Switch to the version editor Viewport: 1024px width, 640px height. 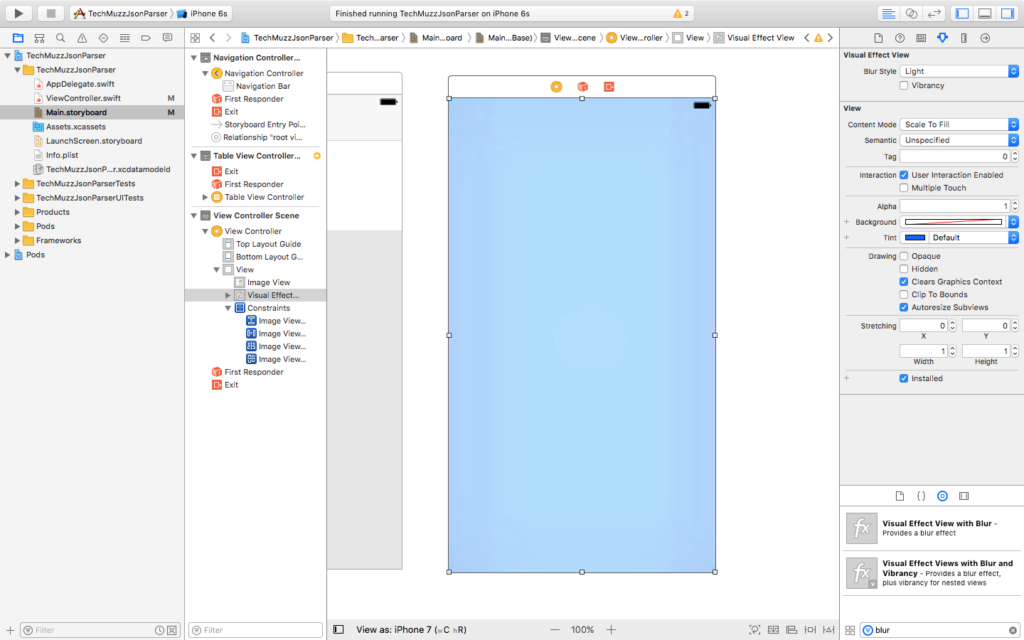coord(935,13)
